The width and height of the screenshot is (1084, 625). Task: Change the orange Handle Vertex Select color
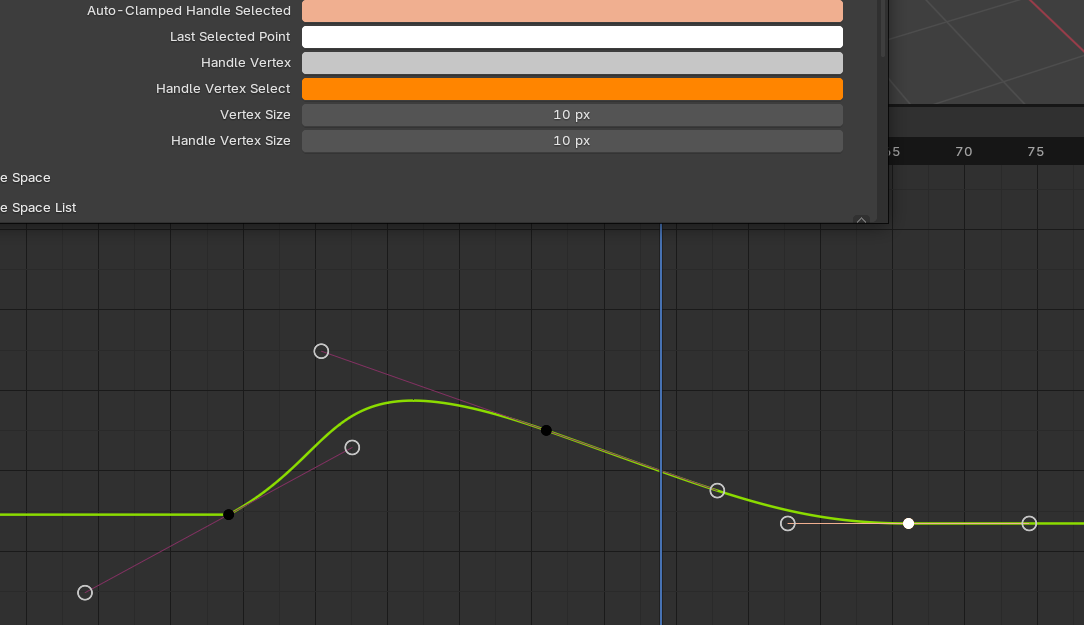(572, 88)
